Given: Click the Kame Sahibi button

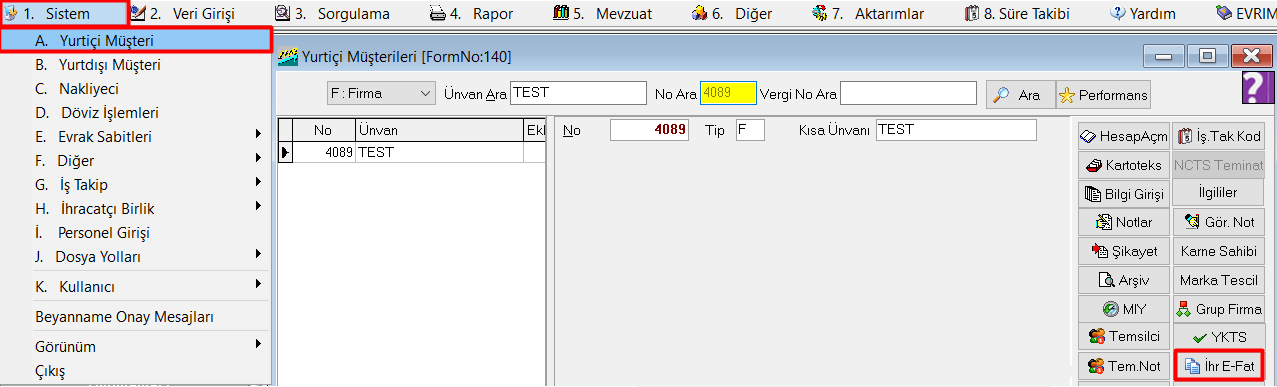Looking at the screenshot, I should (1218, 251).
